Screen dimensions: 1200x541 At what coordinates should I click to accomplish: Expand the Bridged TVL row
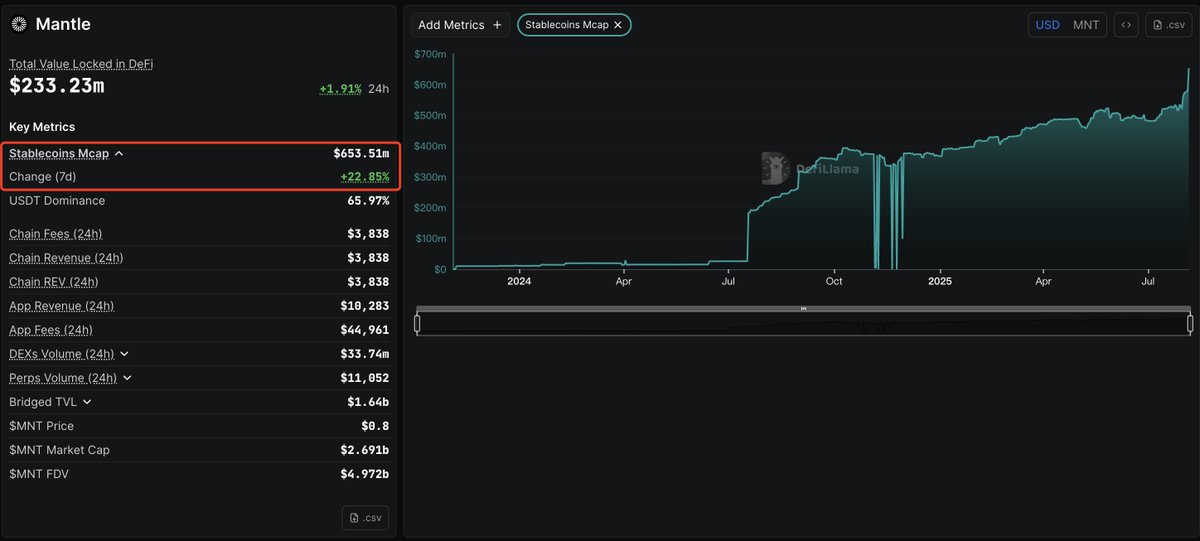[x=87, y=402]
